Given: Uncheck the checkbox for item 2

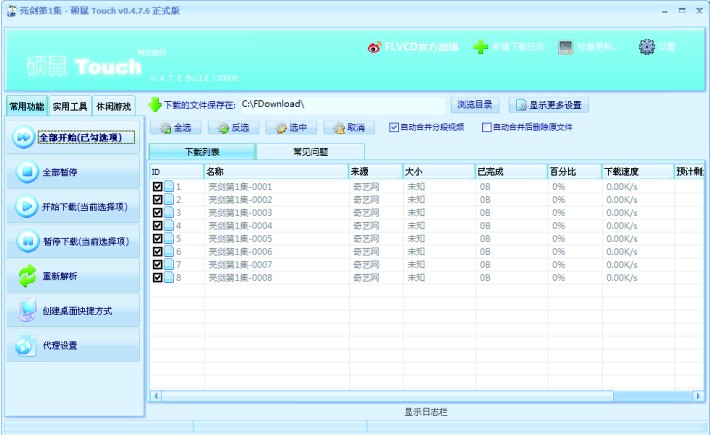Looking at the screenshot, I should (158, 200).
